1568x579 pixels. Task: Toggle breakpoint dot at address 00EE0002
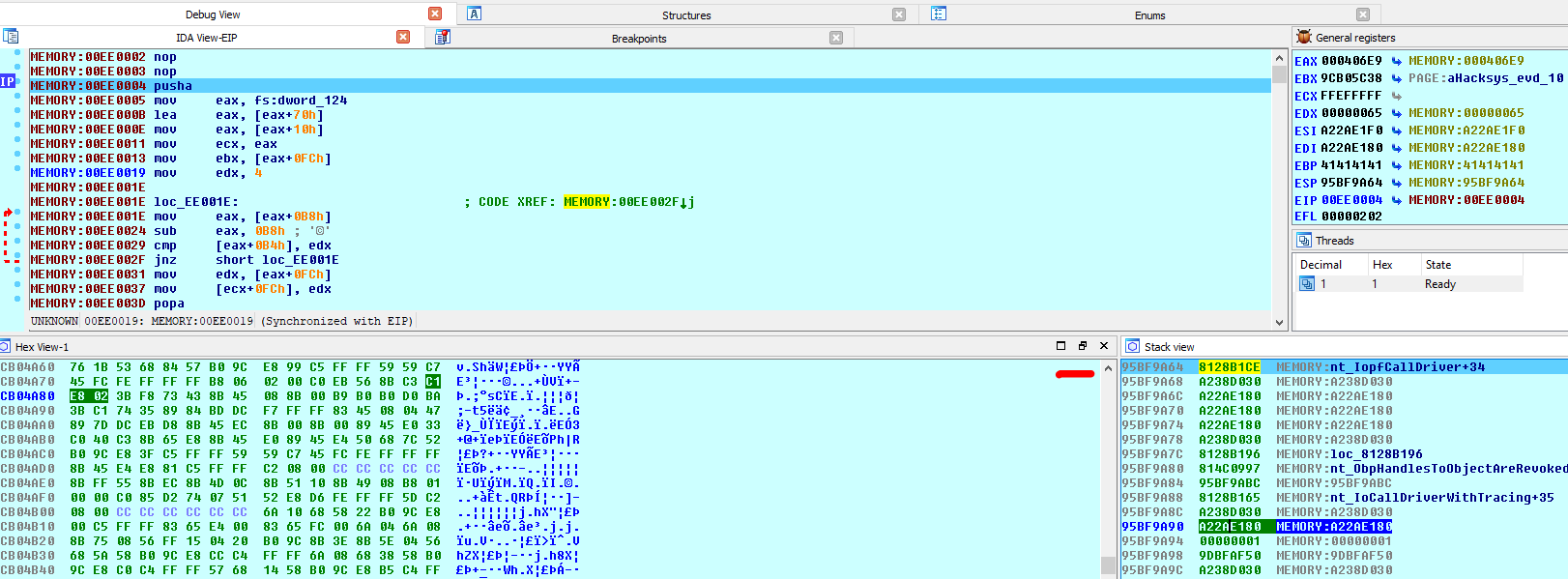17,57
